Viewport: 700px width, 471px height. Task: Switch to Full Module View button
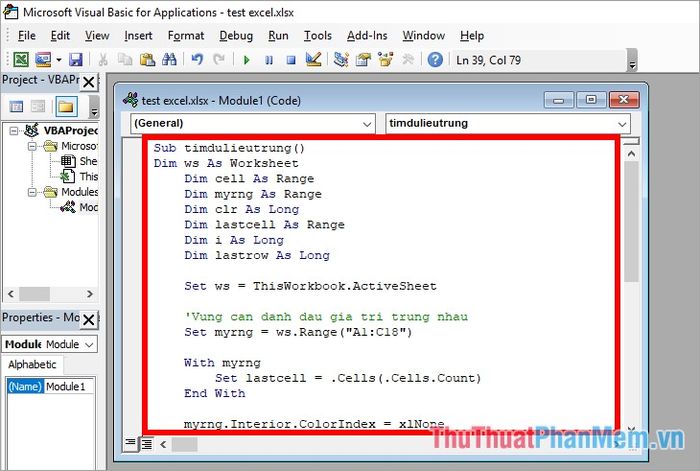(145, 443)
